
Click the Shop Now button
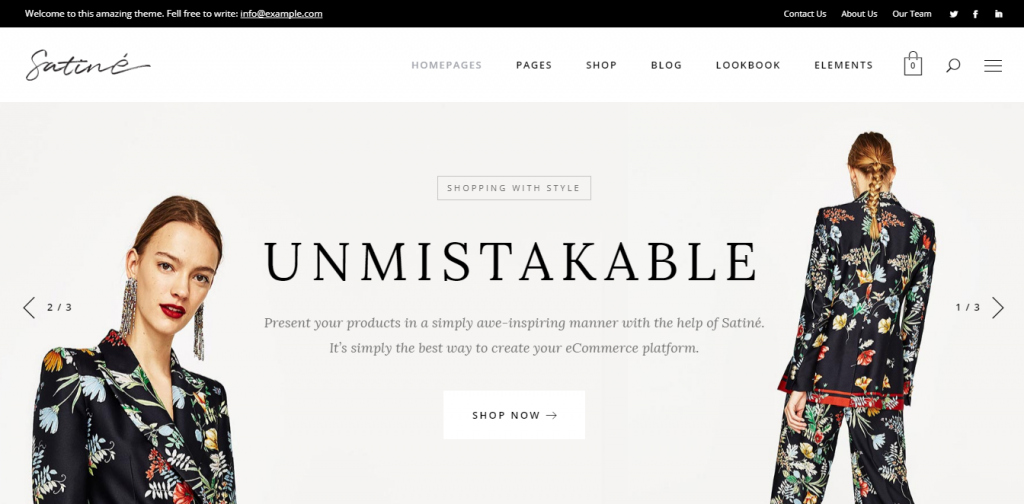(514, 415)
